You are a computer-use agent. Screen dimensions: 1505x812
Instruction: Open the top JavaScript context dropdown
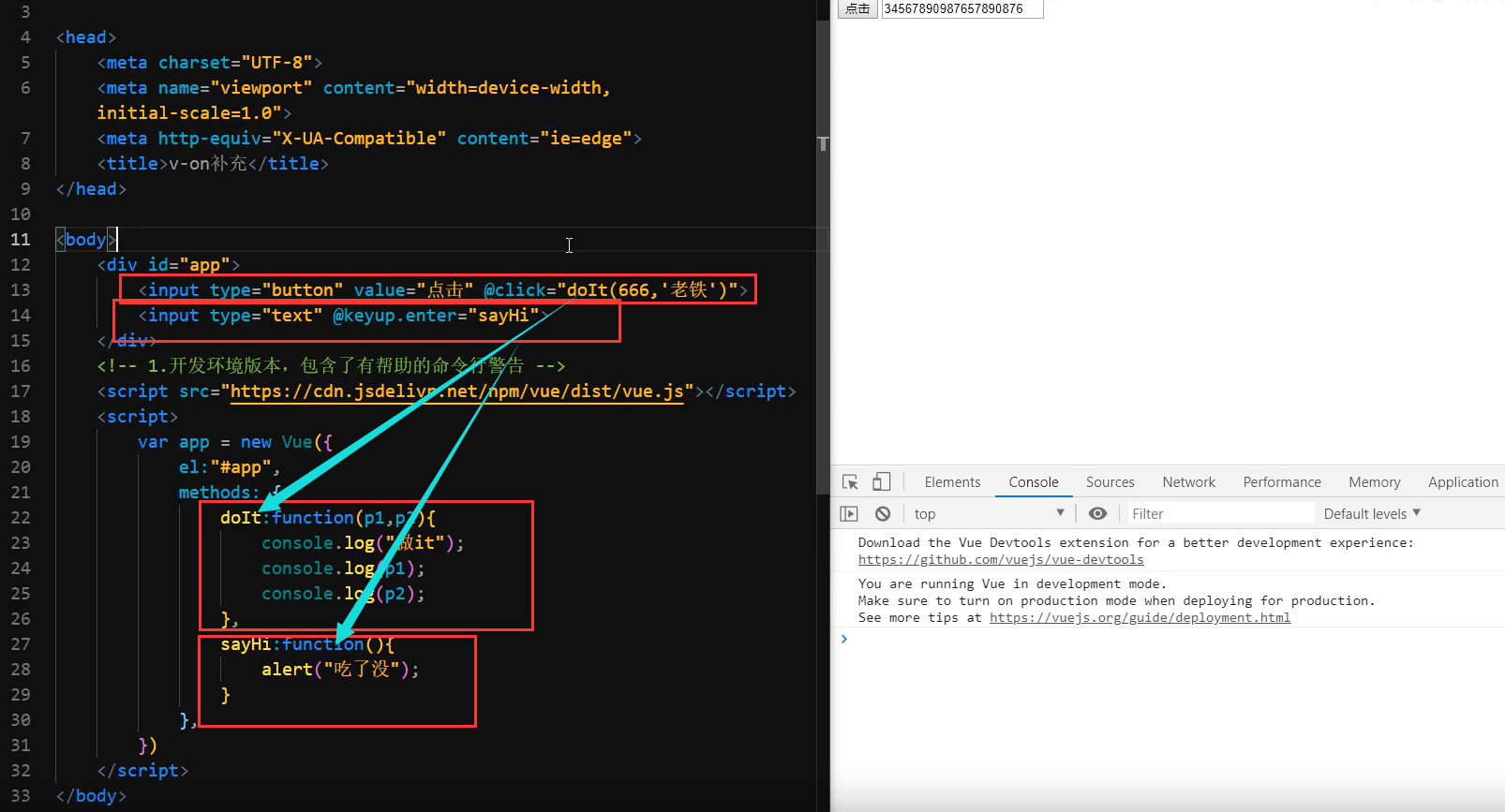coord(989,513)
